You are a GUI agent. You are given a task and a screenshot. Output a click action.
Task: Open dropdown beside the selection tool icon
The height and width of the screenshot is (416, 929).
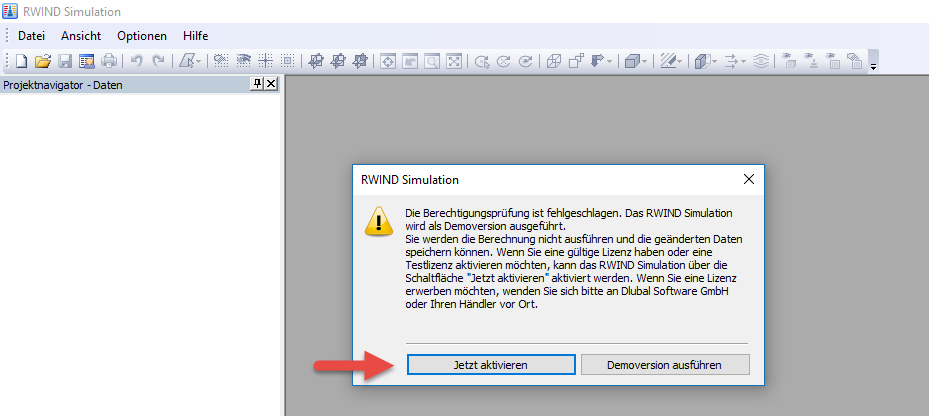coord(198,61)
